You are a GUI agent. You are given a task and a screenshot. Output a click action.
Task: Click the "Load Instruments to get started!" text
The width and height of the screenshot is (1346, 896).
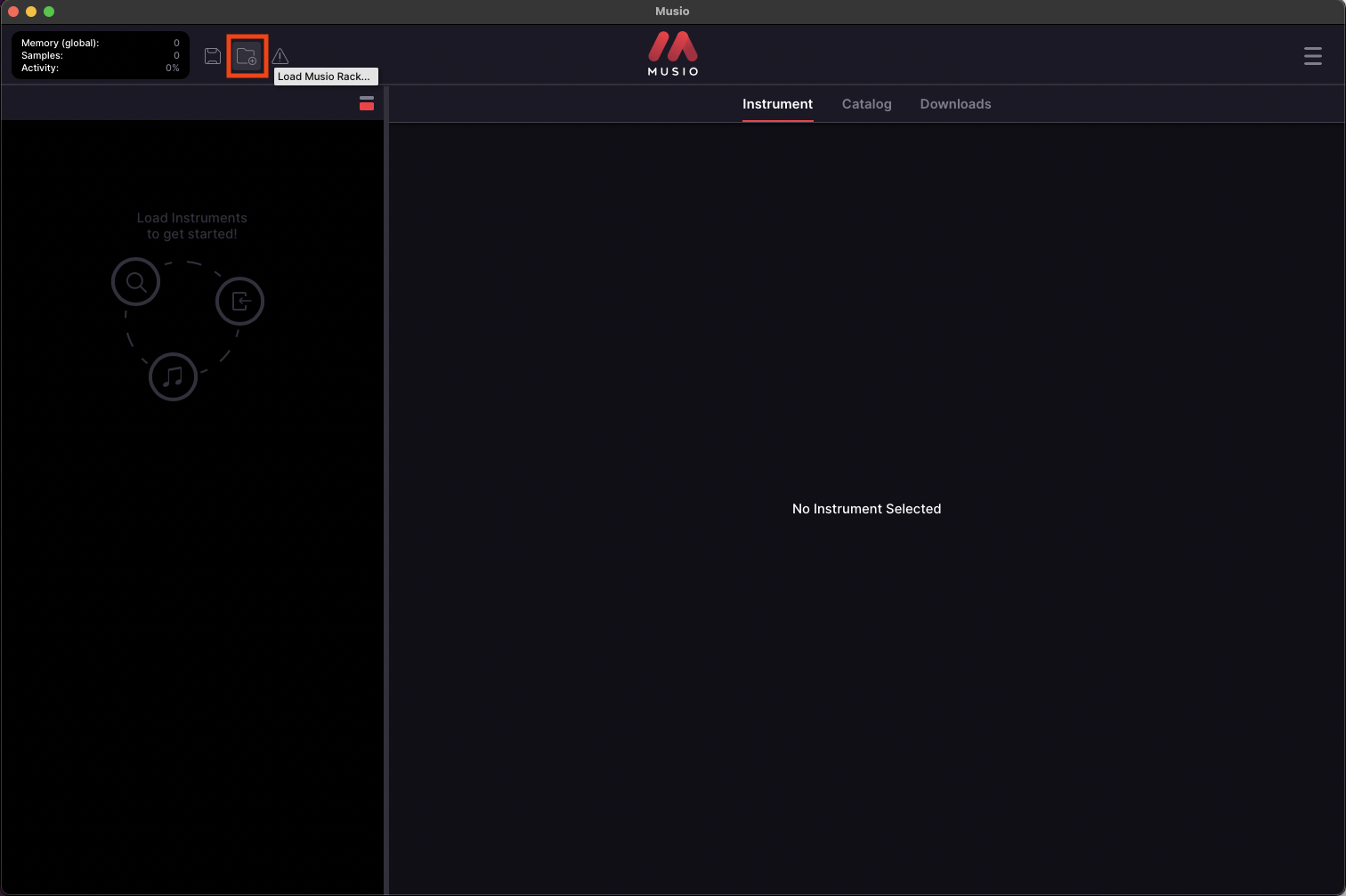coord(192,226)
